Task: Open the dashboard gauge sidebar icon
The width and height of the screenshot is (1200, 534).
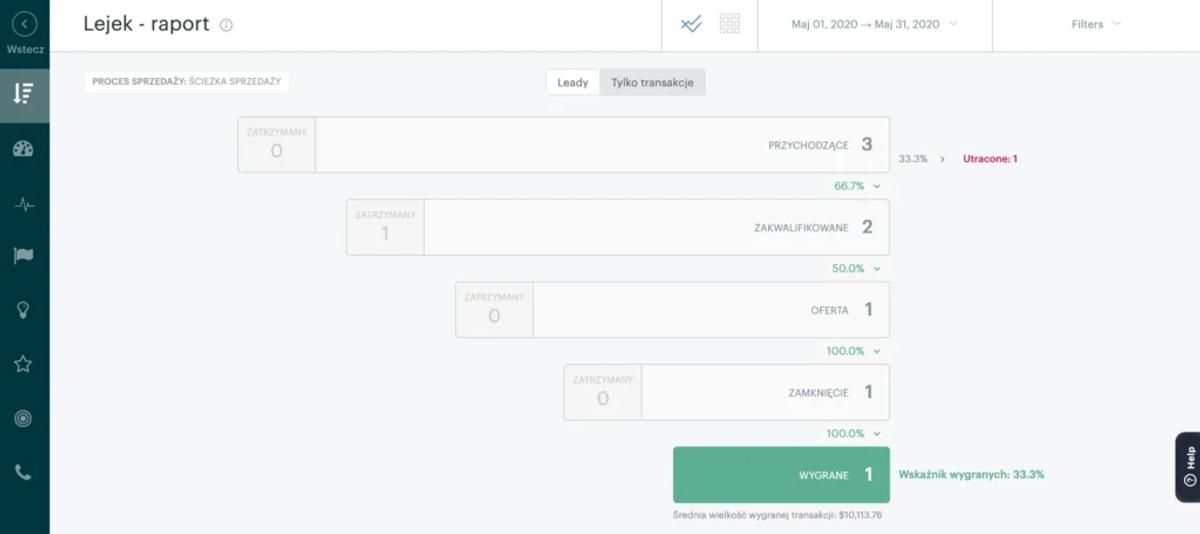Action: coord(24,149)
